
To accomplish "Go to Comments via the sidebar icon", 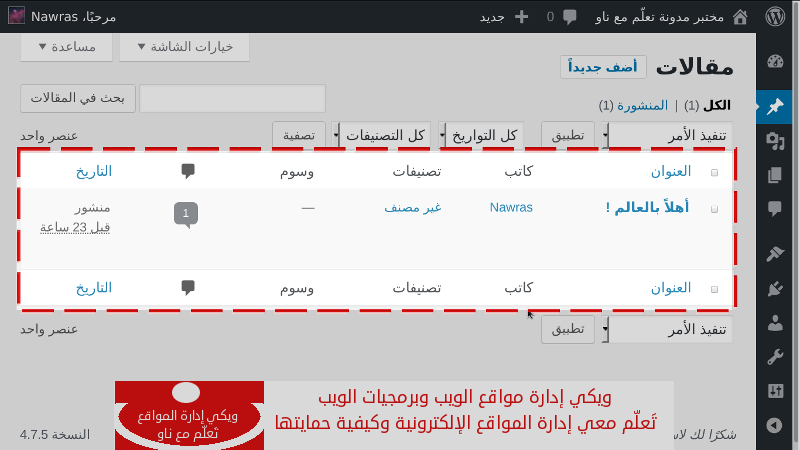I will 774,209.
